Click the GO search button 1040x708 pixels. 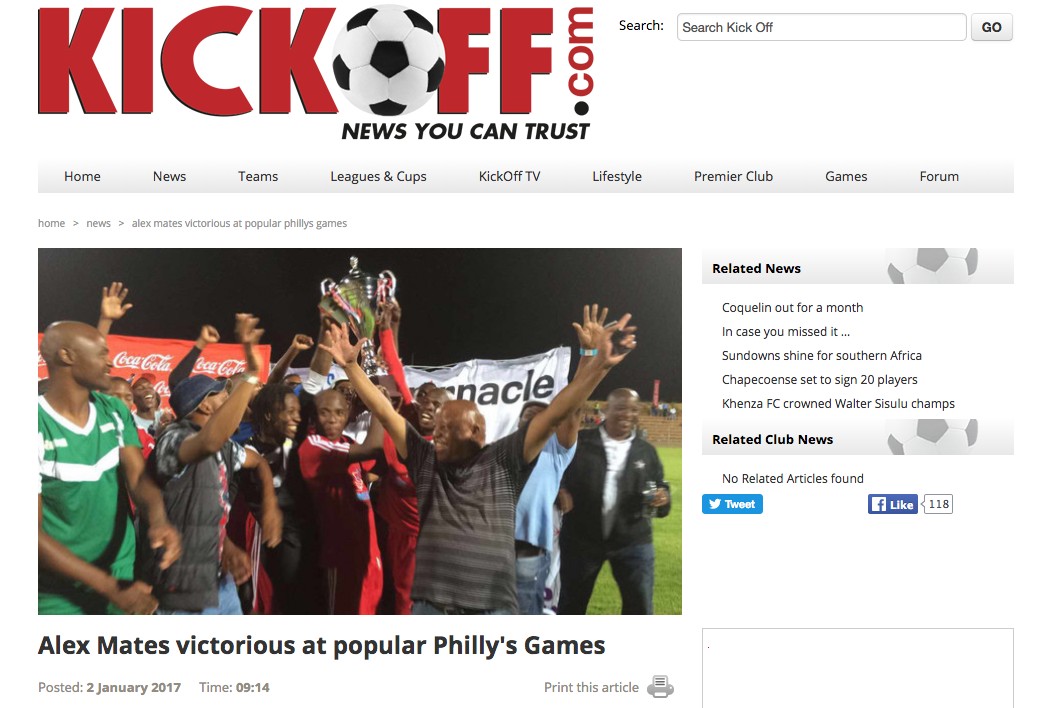tap(992, 27)
